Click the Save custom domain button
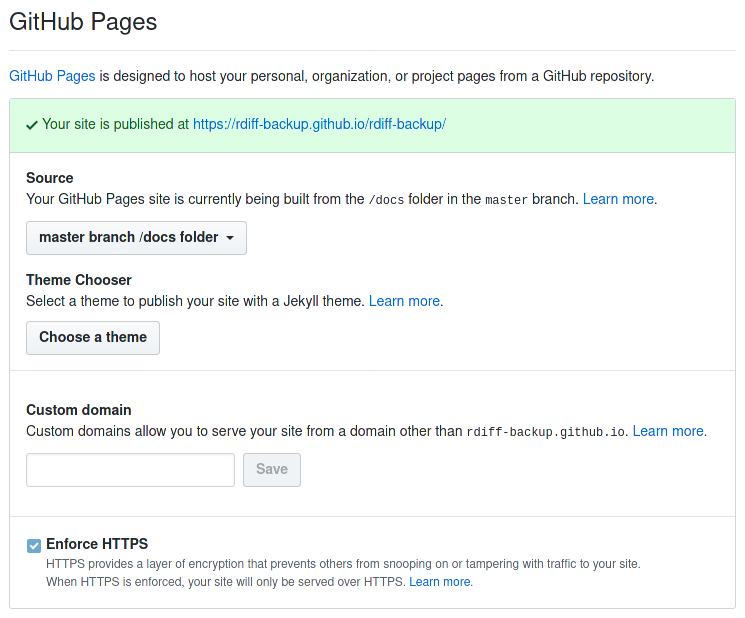 [272, 470]
